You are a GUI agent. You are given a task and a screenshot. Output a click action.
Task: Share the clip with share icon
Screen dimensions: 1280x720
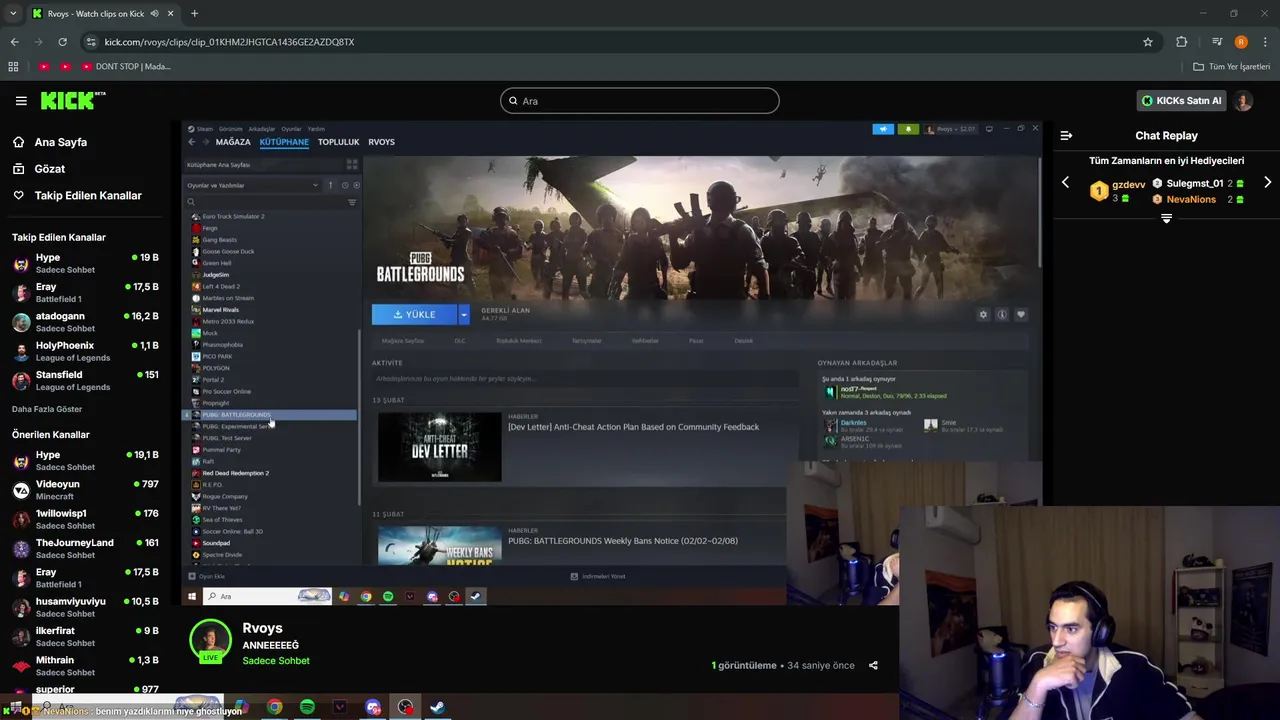[x=873, y=665]
